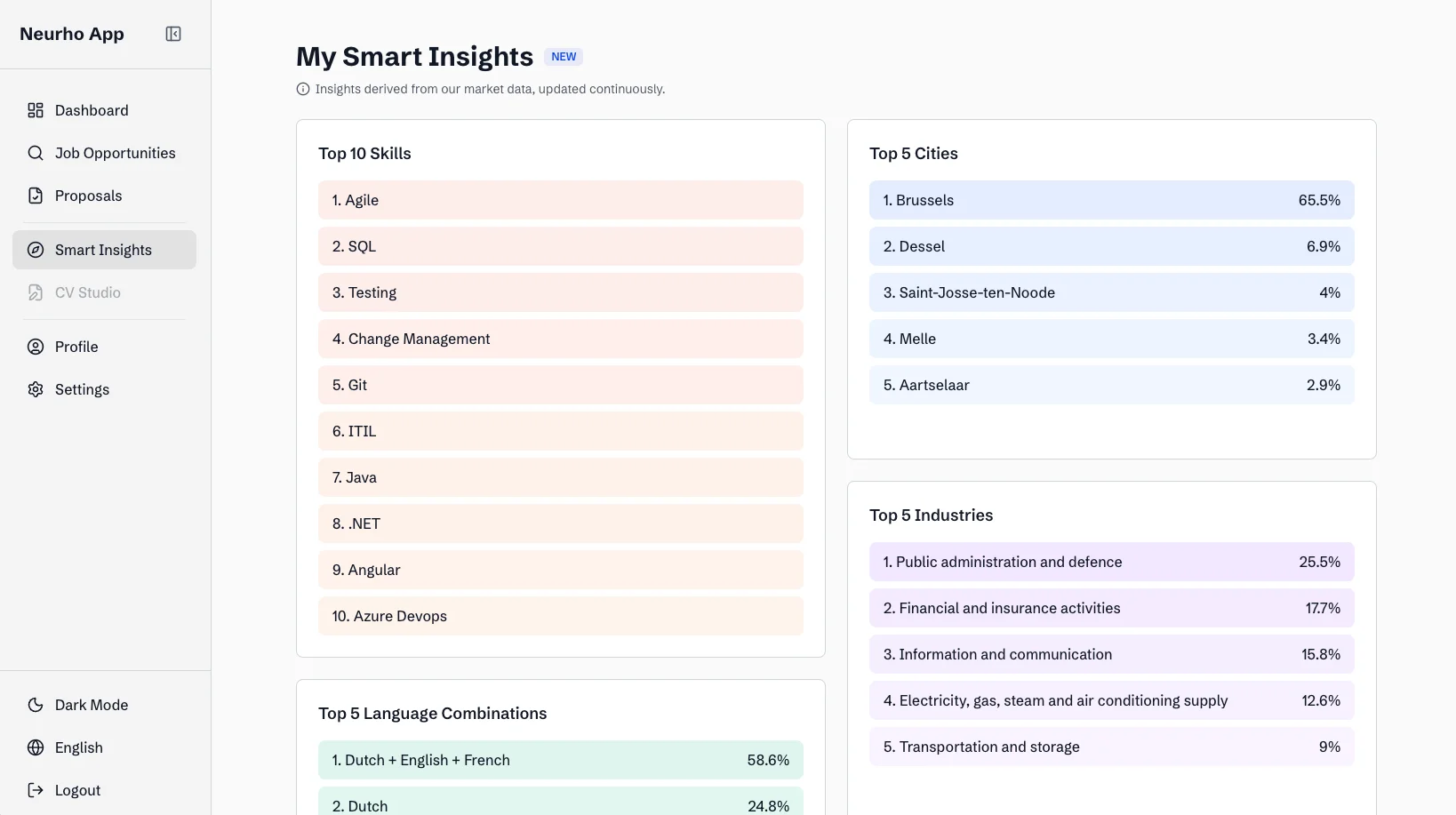Click the Neurho App title

(72, 34)
